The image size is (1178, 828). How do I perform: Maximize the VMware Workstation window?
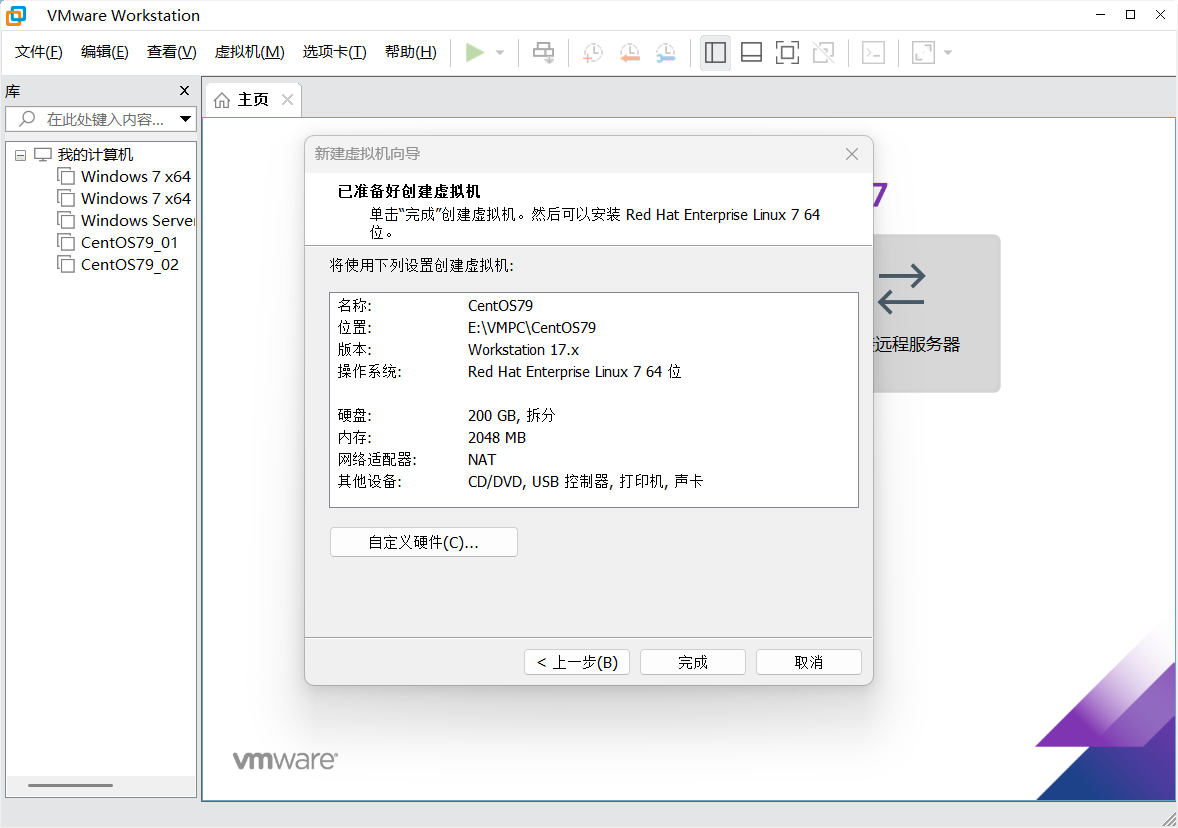point(1131,15)
